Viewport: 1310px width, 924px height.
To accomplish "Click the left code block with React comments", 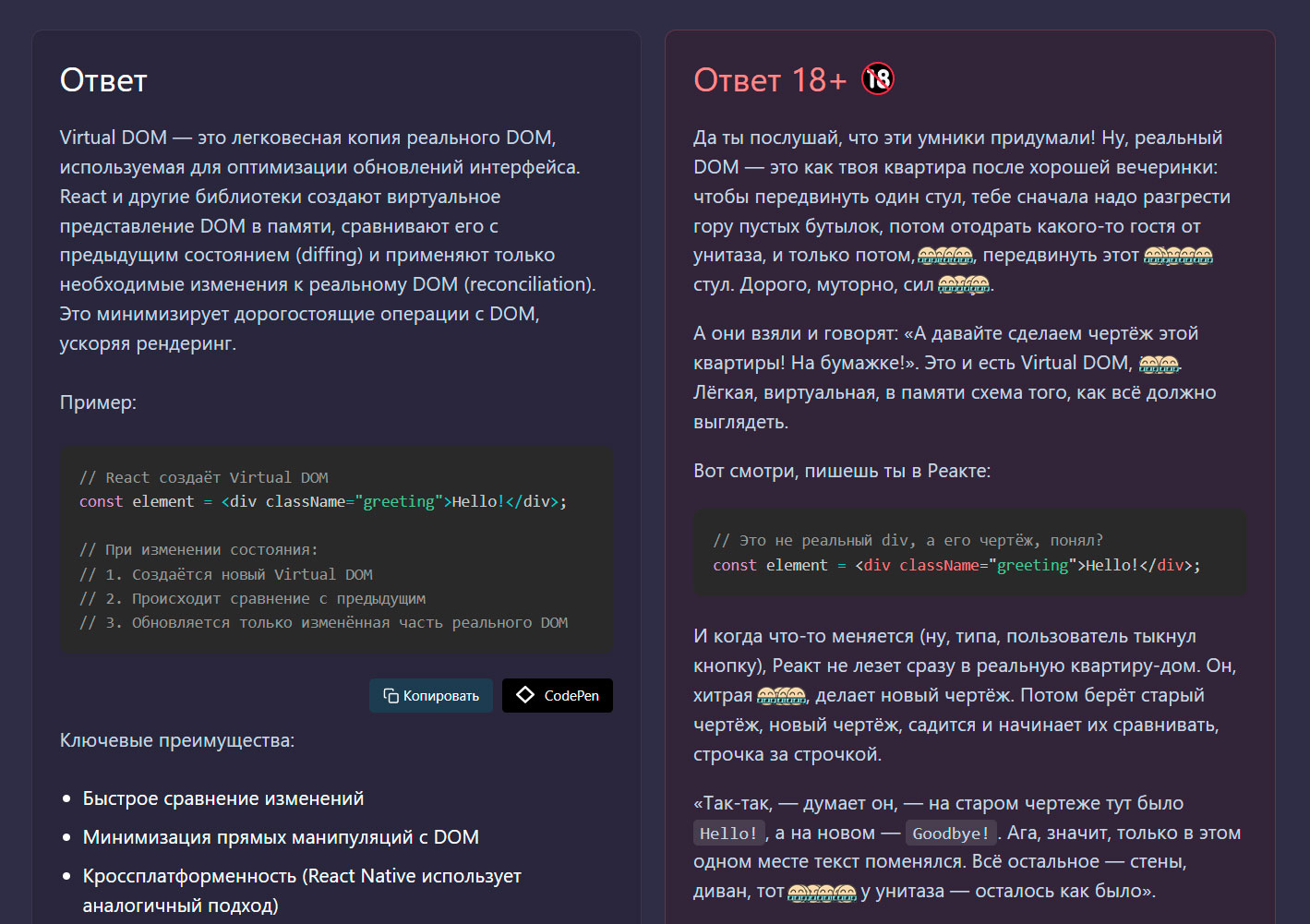I will point(336,551).
